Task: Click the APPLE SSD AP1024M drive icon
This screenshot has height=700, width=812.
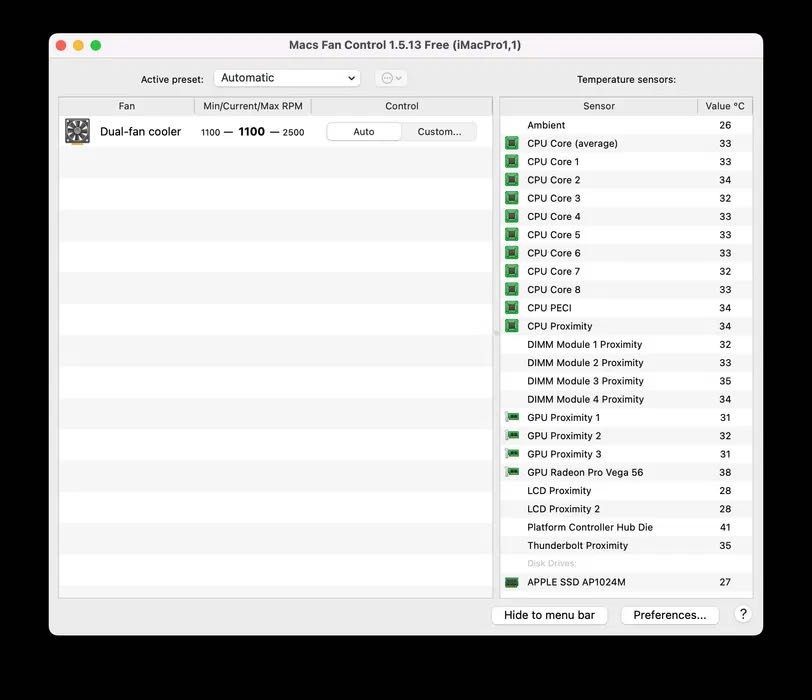Action: [512, 582]
